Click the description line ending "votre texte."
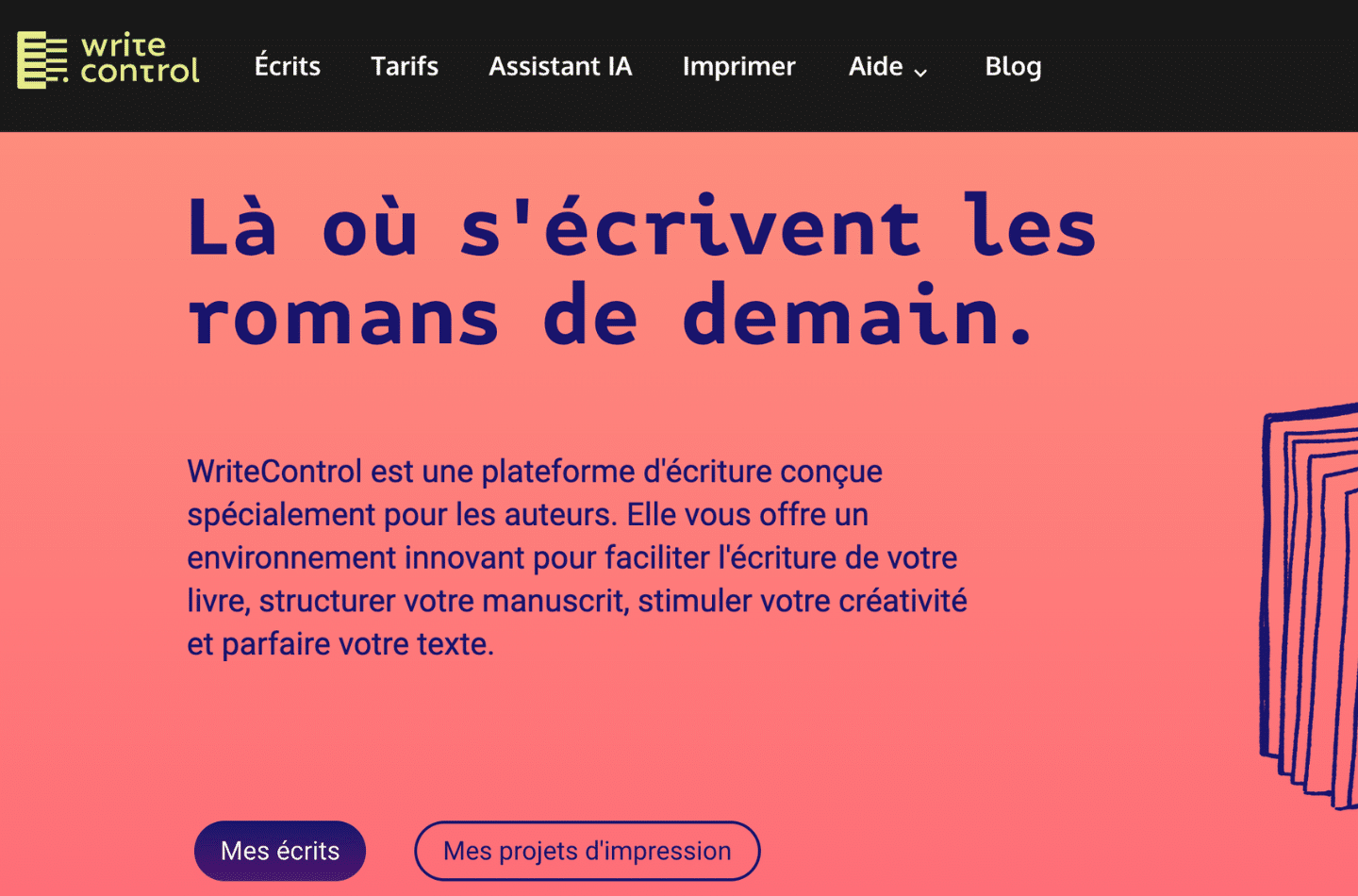Viewport: 1358px width, 896px height. [340, 644]
